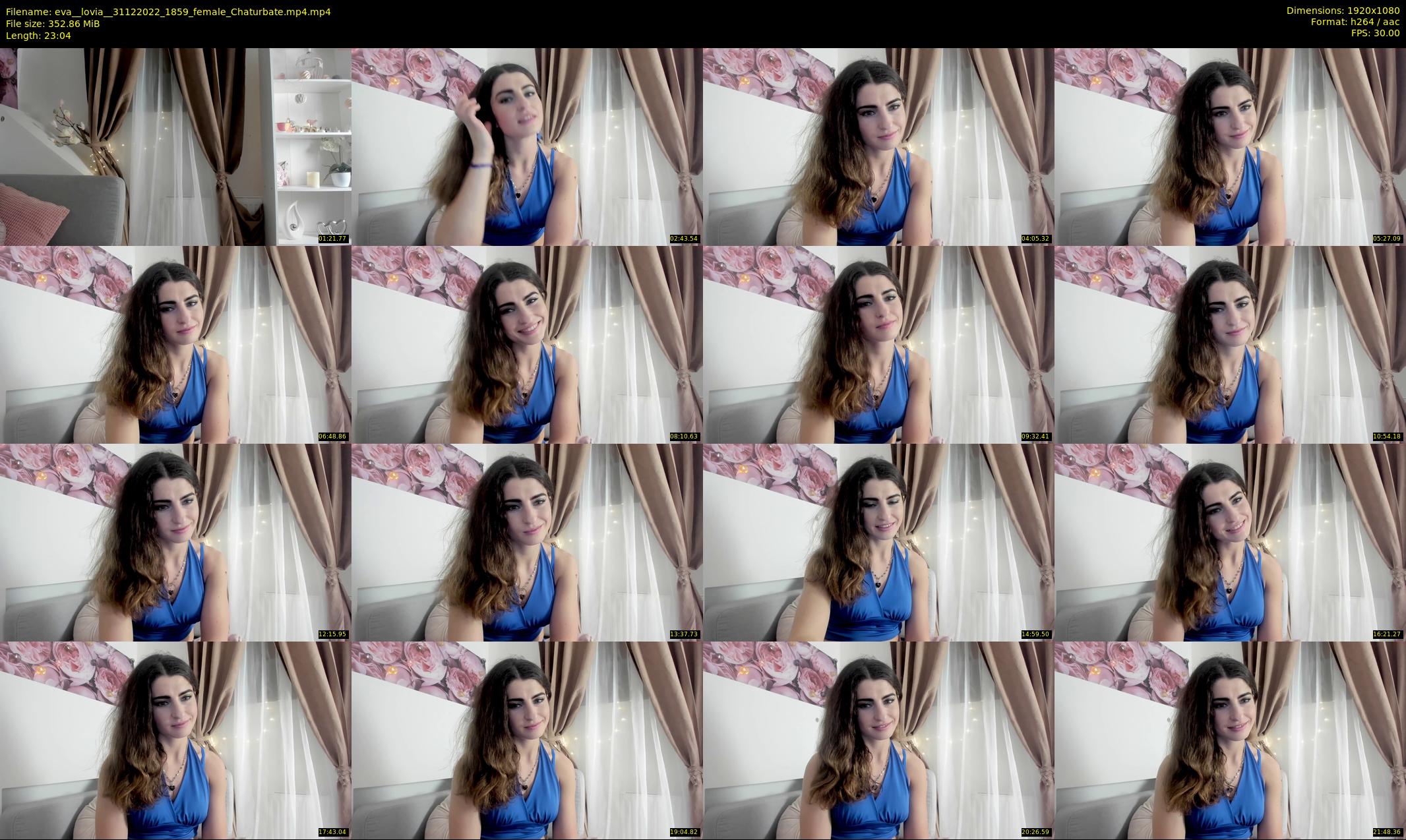This screenshot has height=840, width=1406.
Task: Click the frame marked 08:10.63
Action: [527, 344]
